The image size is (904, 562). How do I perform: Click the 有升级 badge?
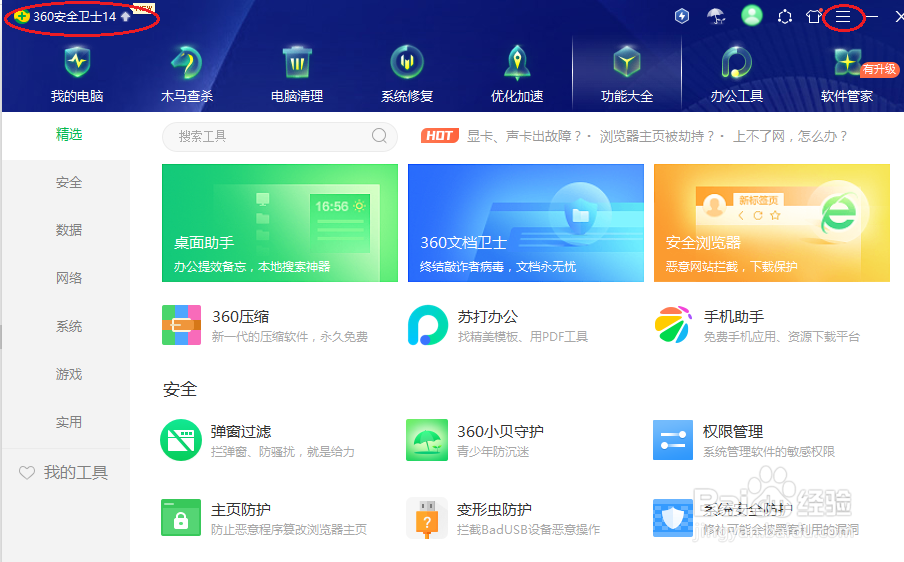[x=879, y=69]
